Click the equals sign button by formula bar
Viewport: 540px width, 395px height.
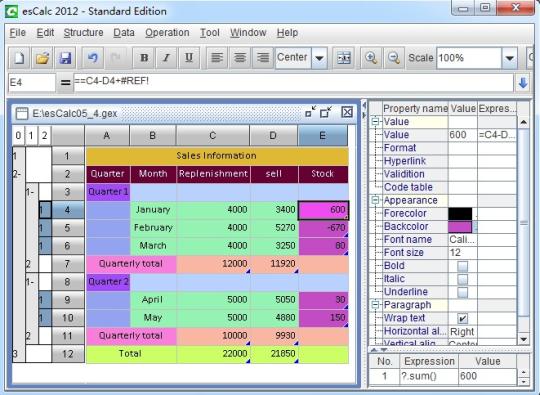point(65,83)
